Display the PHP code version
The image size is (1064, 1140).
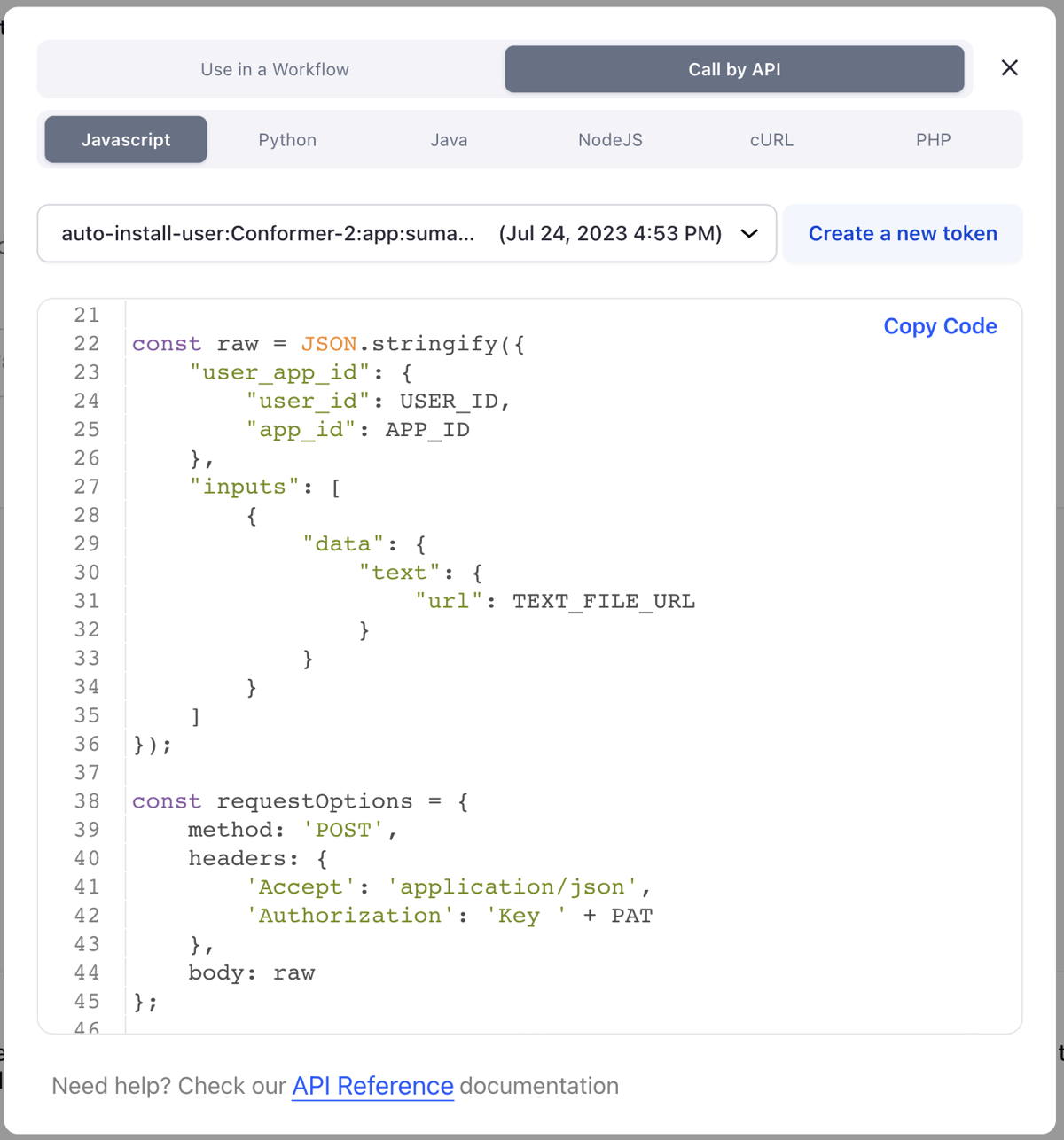[933, 139]
